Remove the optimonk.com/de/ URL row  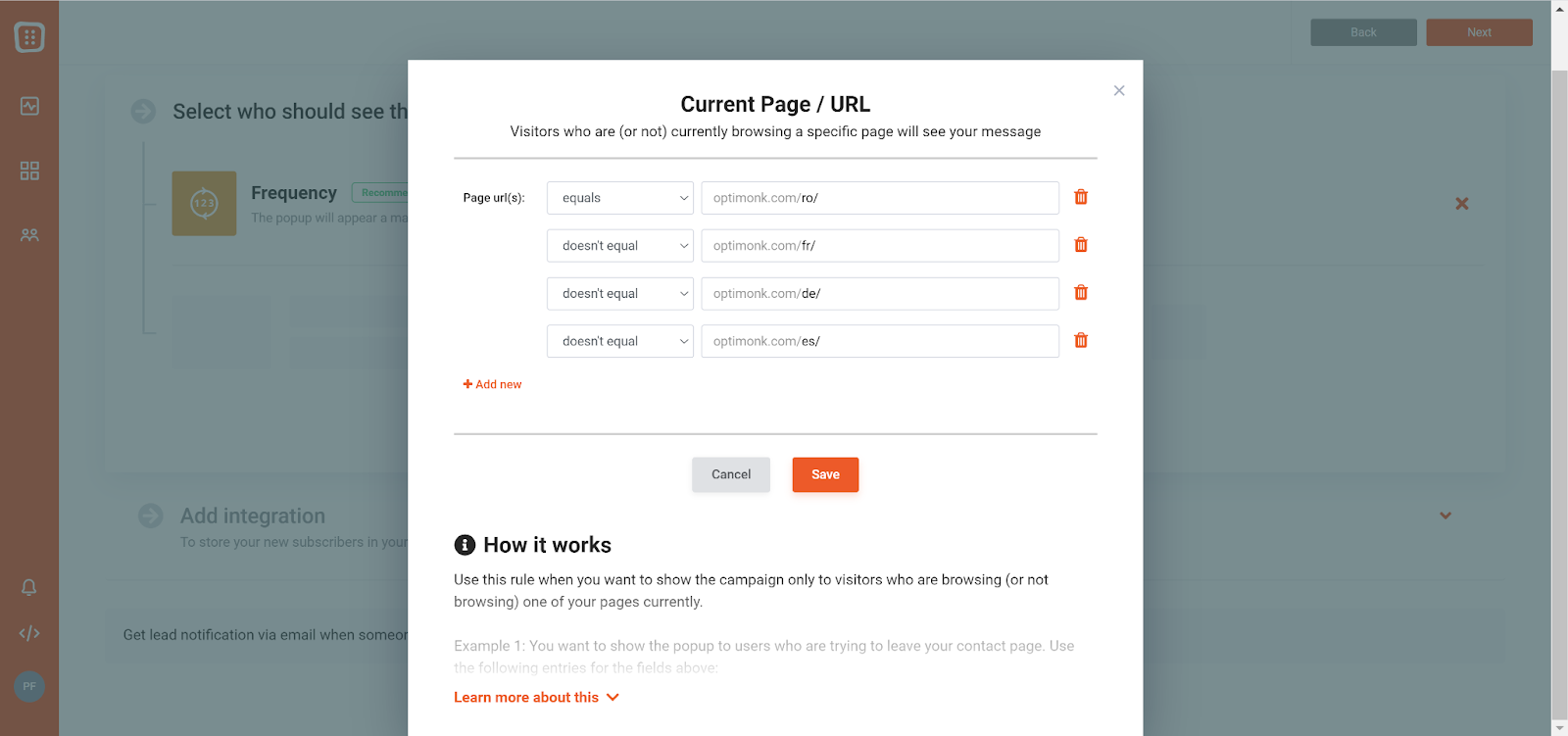(x=1081, y=292)
